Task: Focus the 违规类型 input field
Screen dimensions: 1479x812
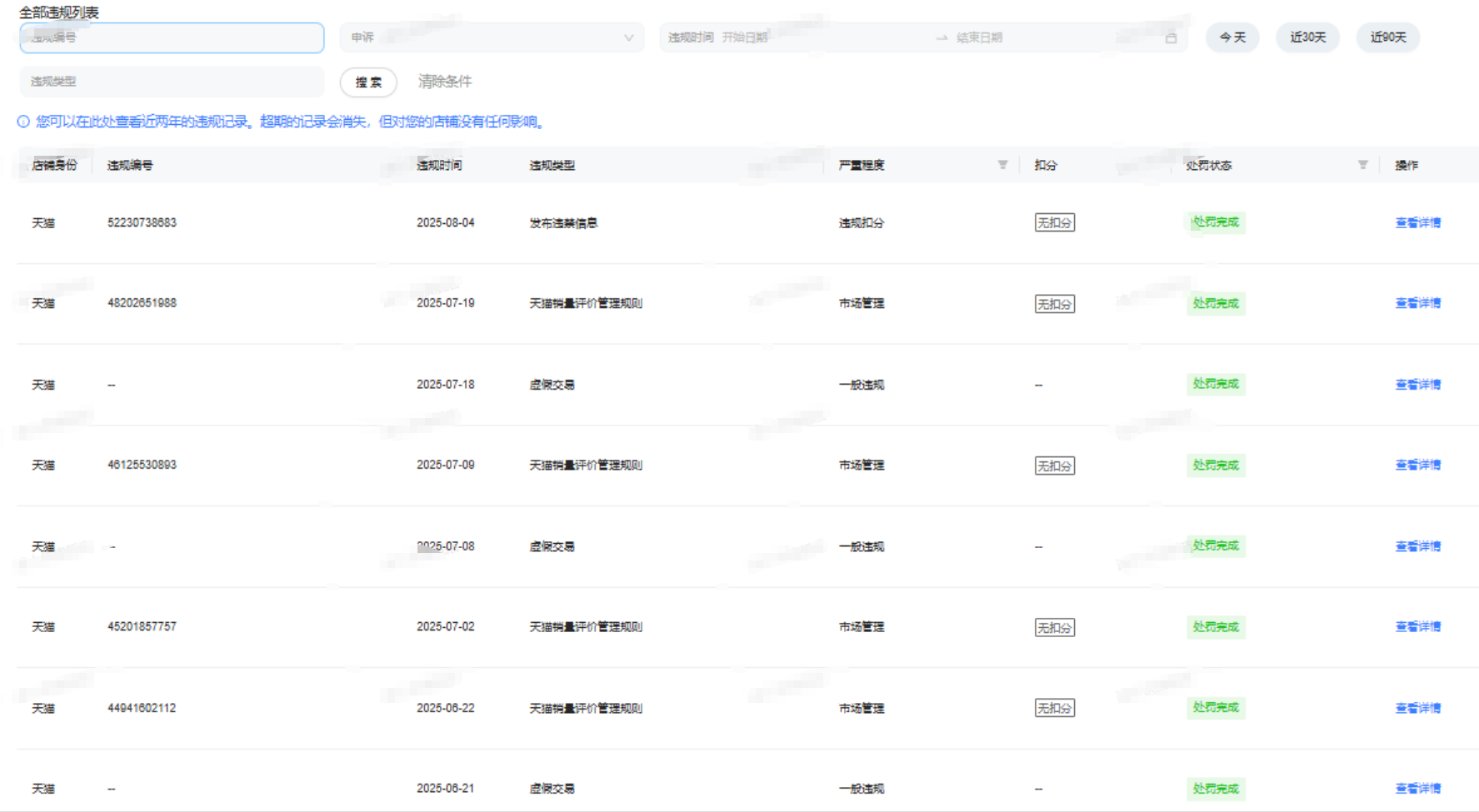Action: [172, 82]
